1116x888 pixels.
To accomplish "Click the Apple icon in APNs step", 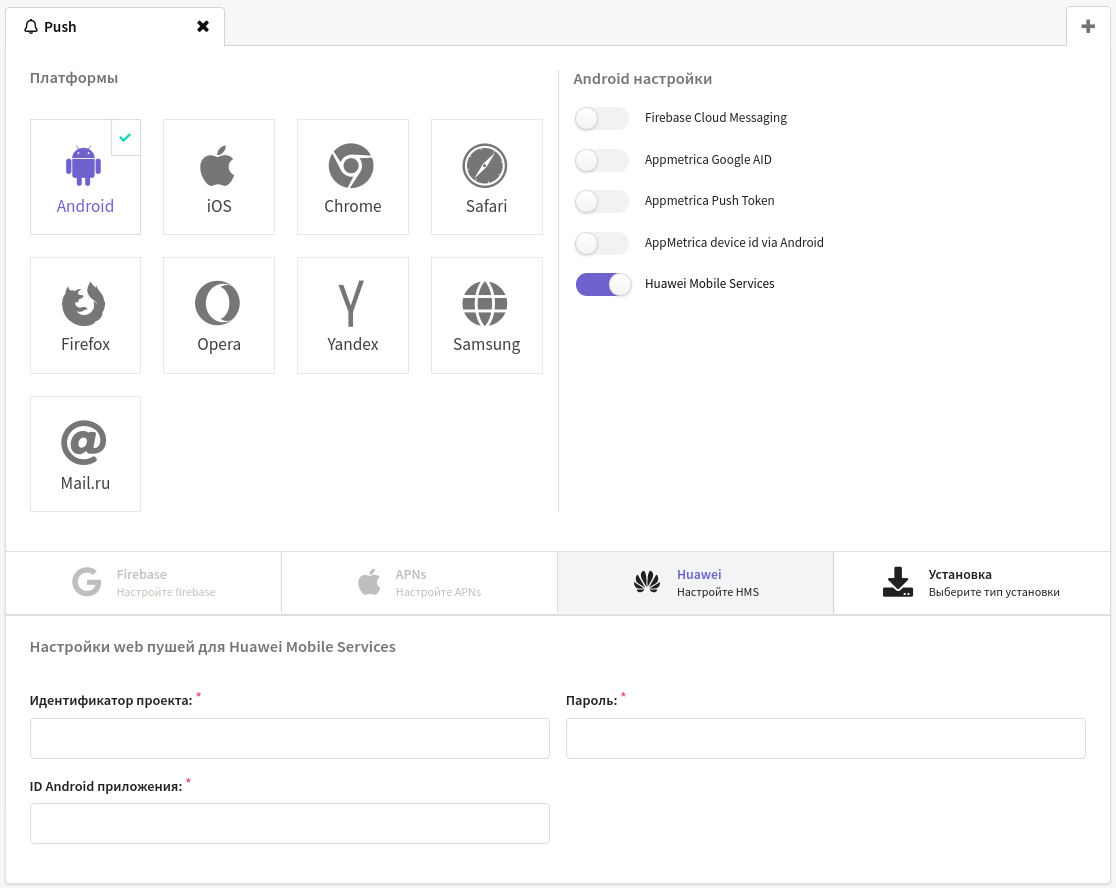I will coord(369,582).
